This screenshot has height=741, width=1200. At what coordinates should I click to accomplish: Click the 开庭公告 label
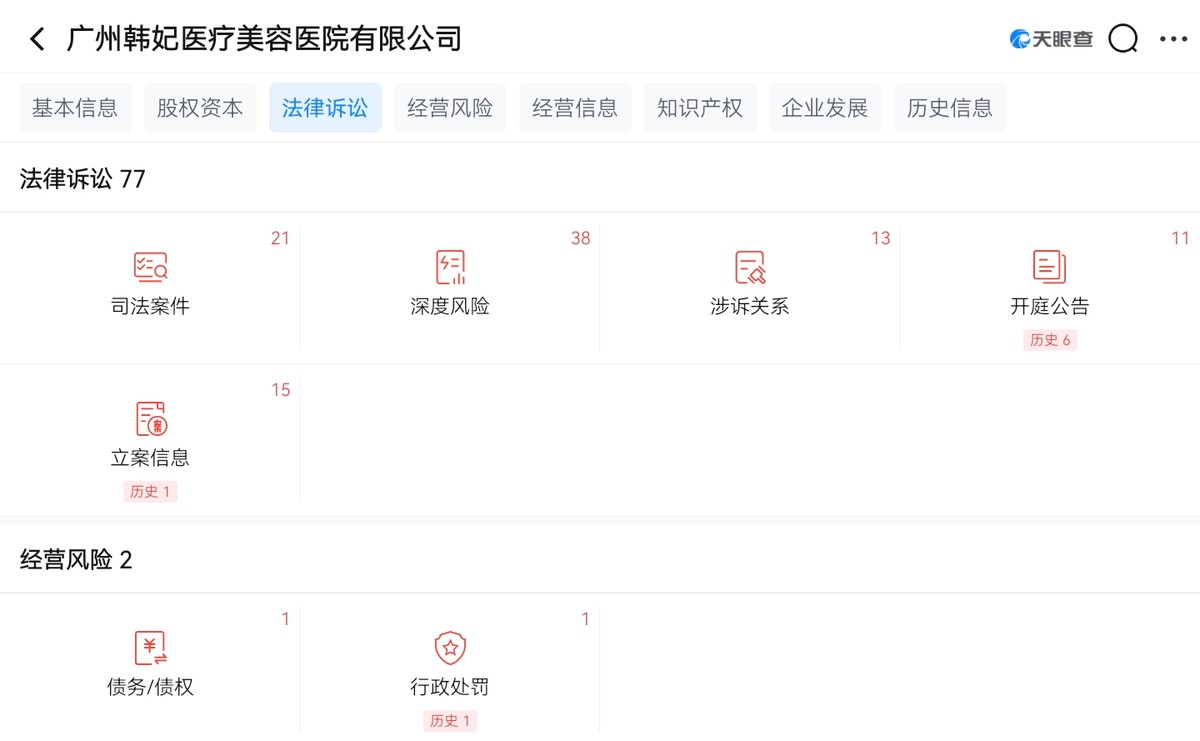(x=1050, y=307)
